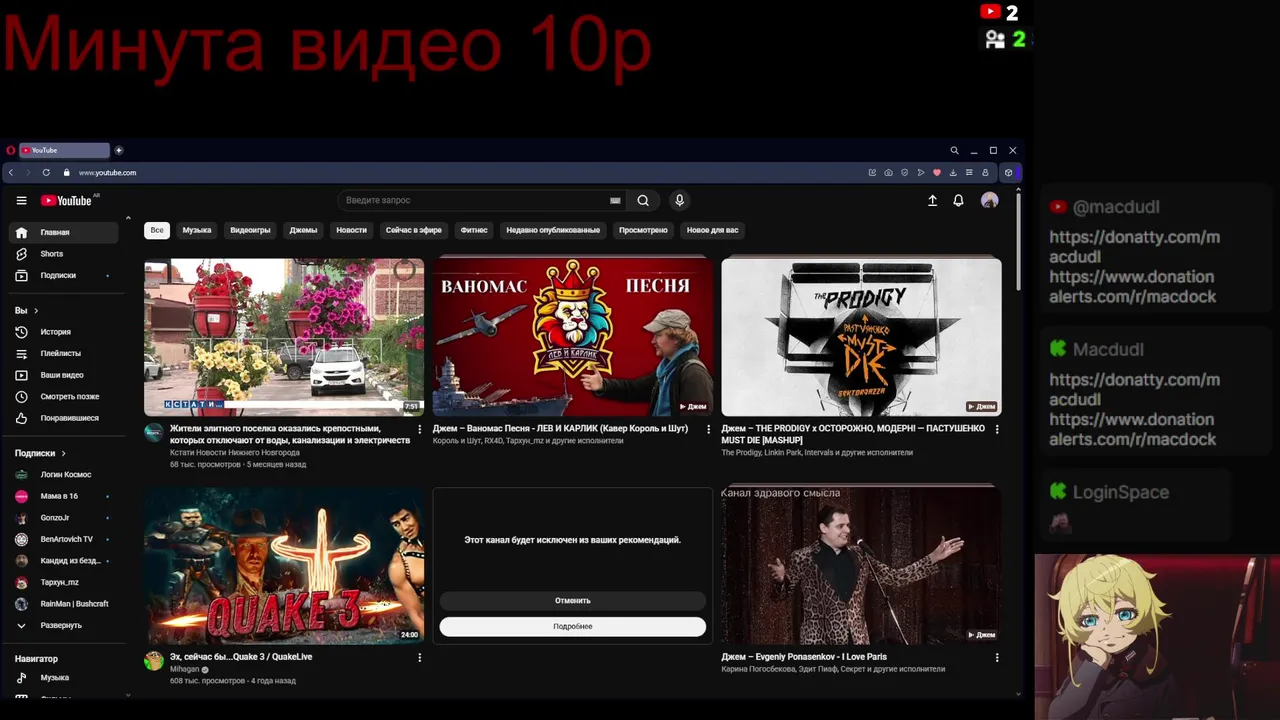The height and width of the screenshot is (720, 1280).
Task: Go back in the browser
Action: [x=11, y=172]
